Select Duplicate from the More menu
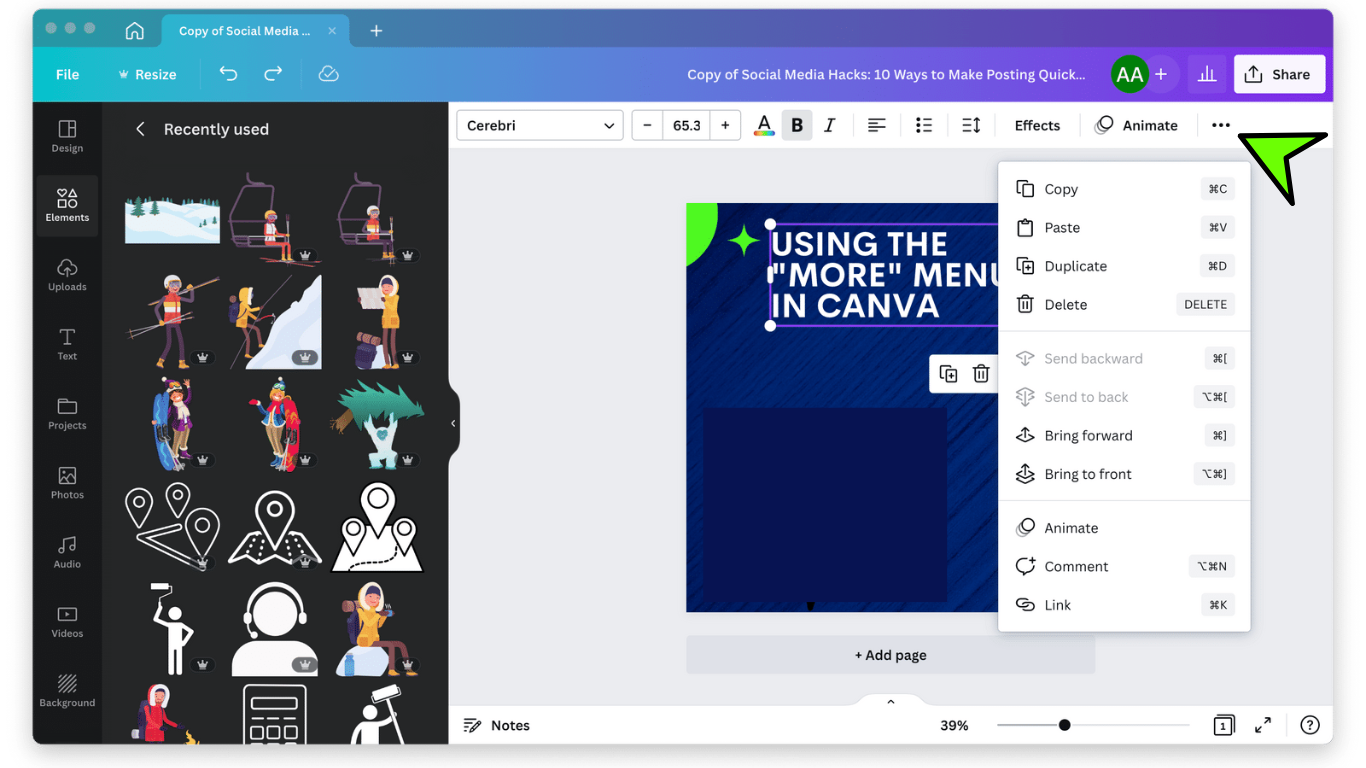This screenshot has width=1366, height=768. click(1075, 266)
